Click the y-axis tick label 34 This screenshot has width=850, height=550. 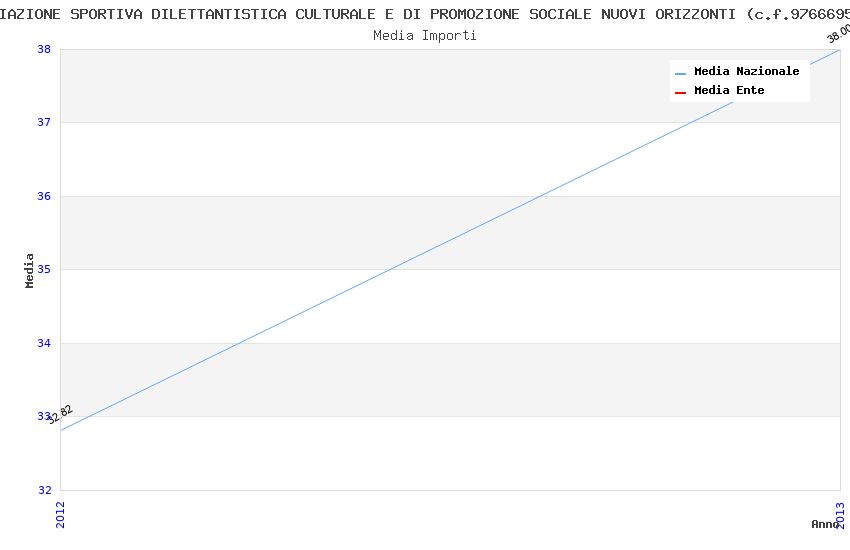point(45,343)
